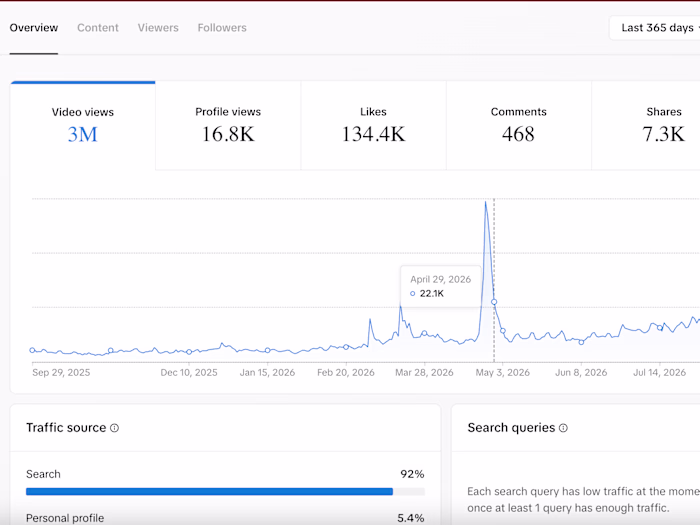Click the Mar 28, 2026 axis label

click(x=424, y=372)
